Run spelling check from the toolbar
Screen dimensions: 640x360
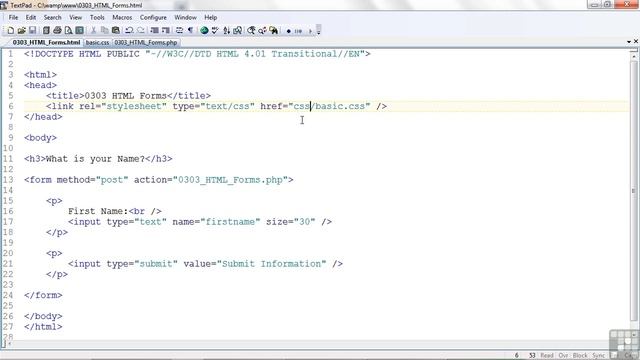[215, 31]
